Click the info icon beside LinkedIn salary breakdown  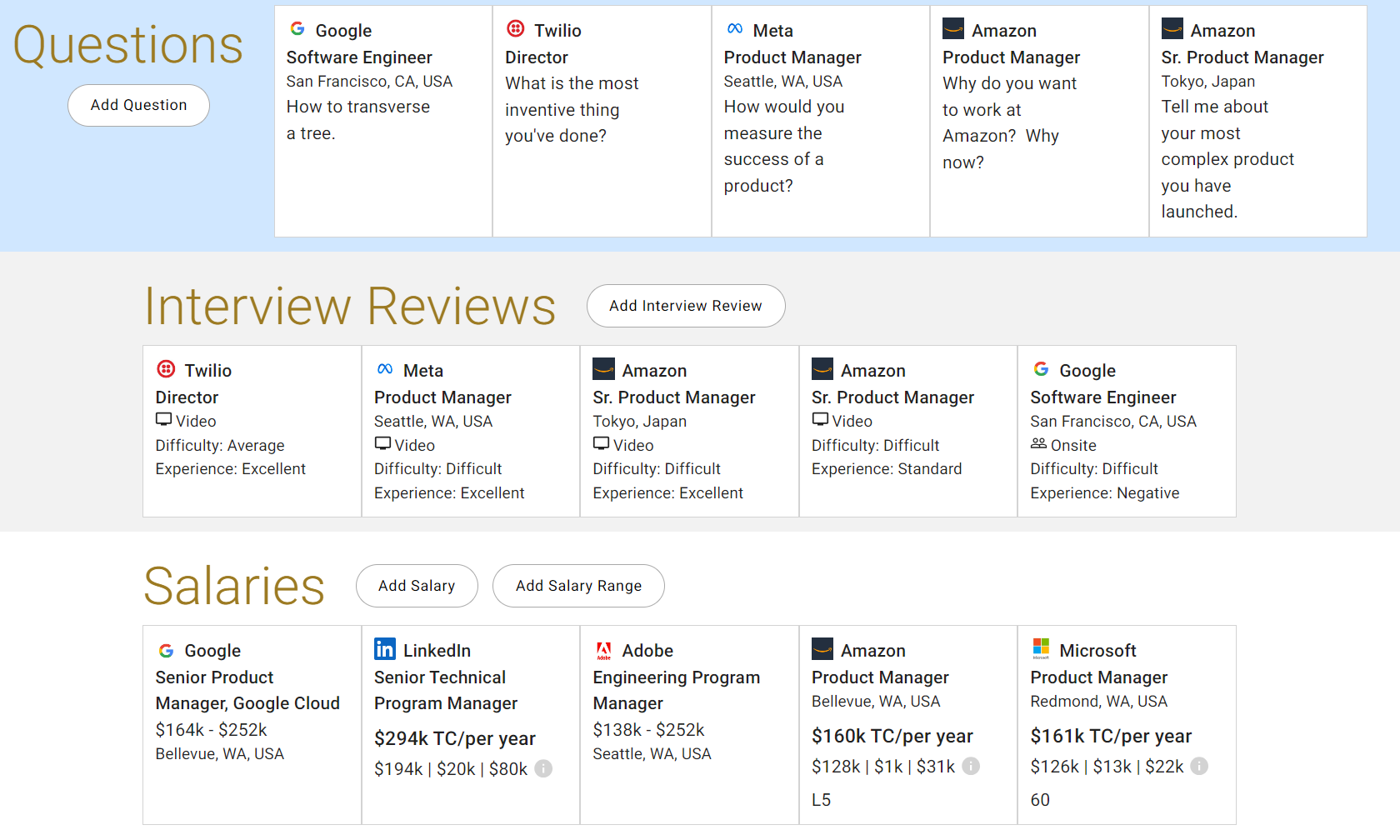tap(543, 768)
